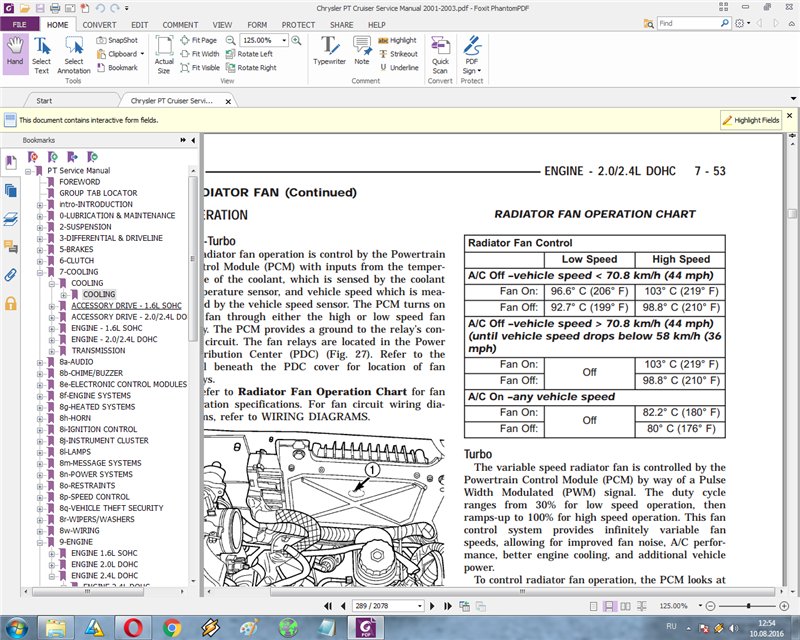The width and height of the screenshot is (800, 640).
Task: Add a Note comment
Action: point(362,50)
